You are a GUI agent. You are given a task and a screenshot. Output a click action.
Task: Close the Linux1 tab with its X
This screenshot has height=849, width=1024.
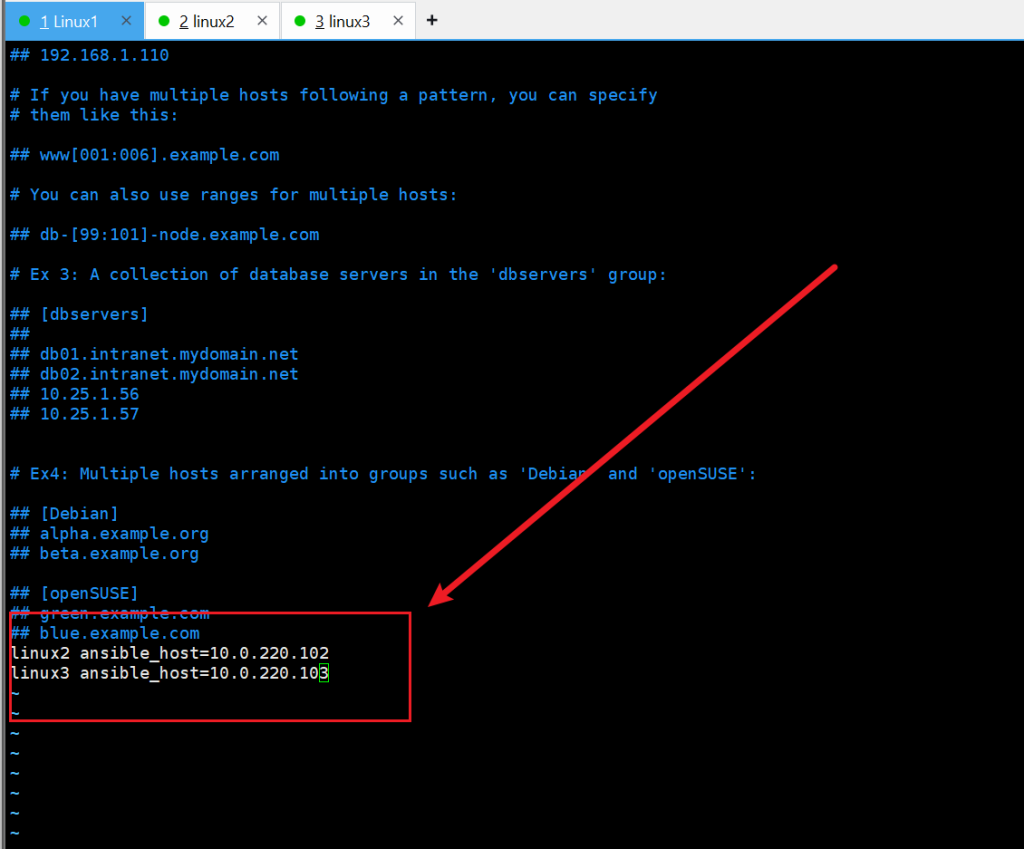coord(125,21)
